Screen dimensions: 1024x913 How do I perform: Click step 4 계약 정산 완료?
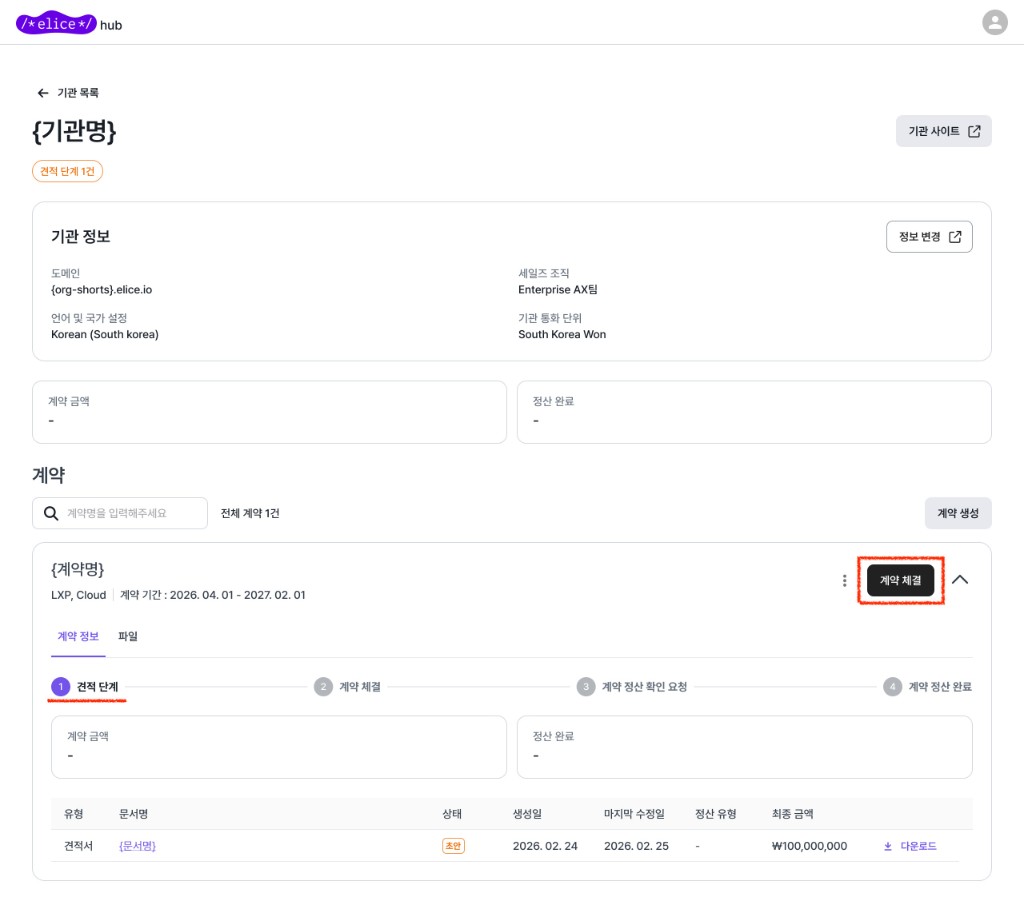pos(927,686)
